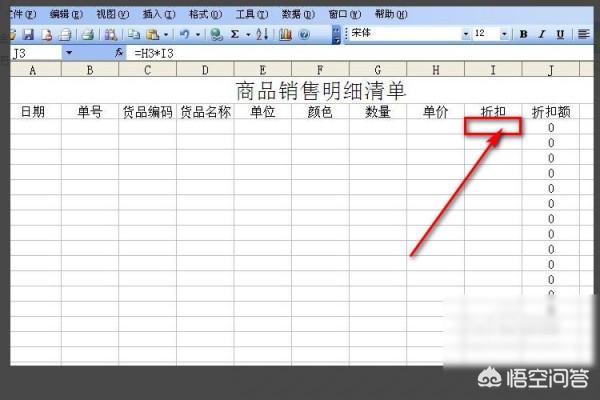Select column C header
This screenshot has height=400, width=600.
(147, 70)
